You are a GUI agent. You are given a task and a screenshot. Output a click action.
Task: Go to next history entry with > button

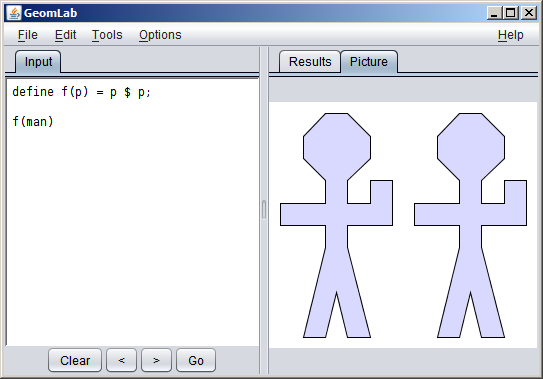(x=156, y=360)
